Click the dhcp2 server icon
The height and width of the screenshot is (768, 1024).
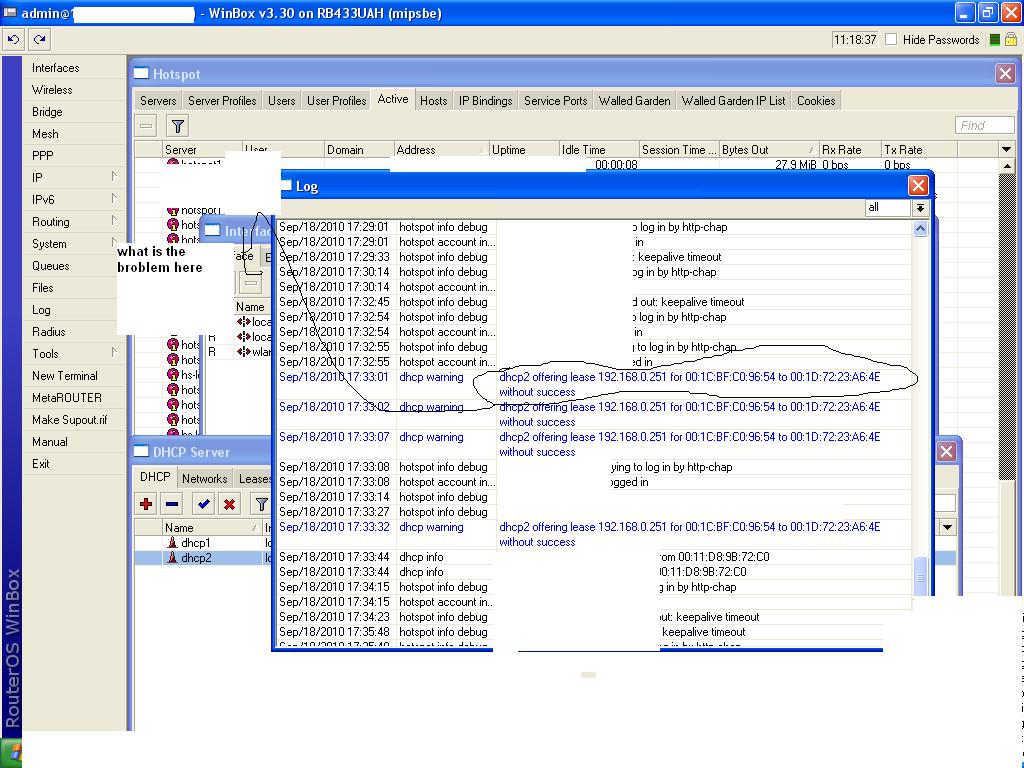(x=172, y=558)
